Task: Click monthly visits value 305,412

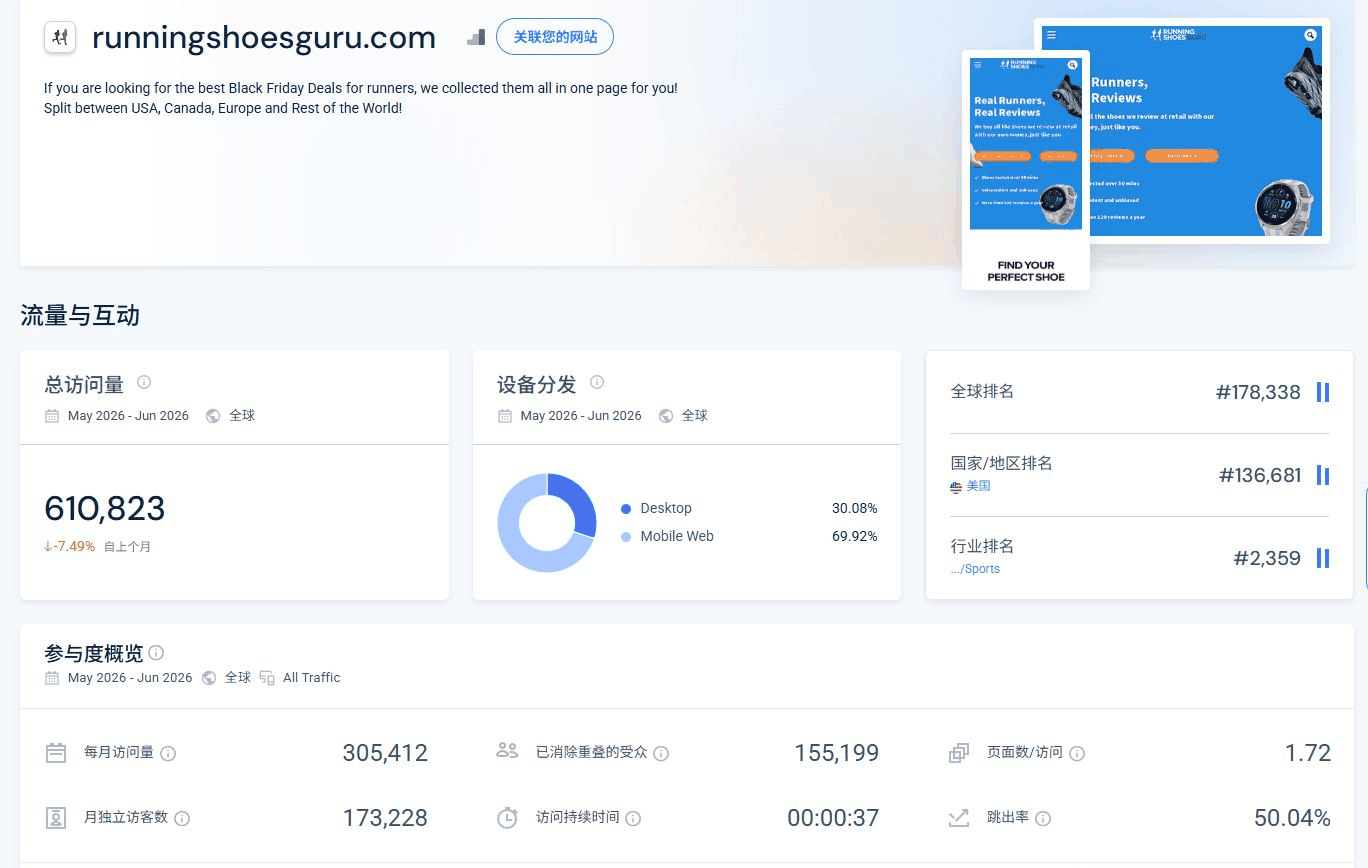Action: tap(385, 753)
